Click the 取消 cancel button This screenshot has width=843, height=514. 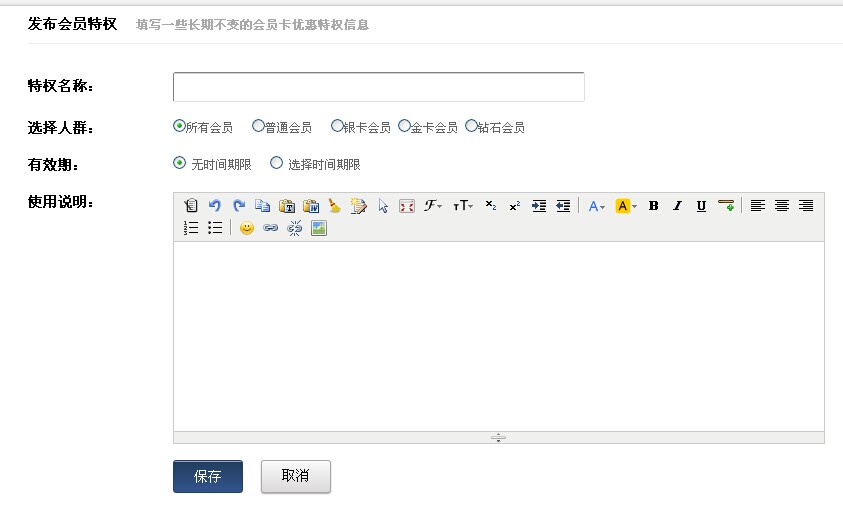pyautogui.click(x=295, y=477)
